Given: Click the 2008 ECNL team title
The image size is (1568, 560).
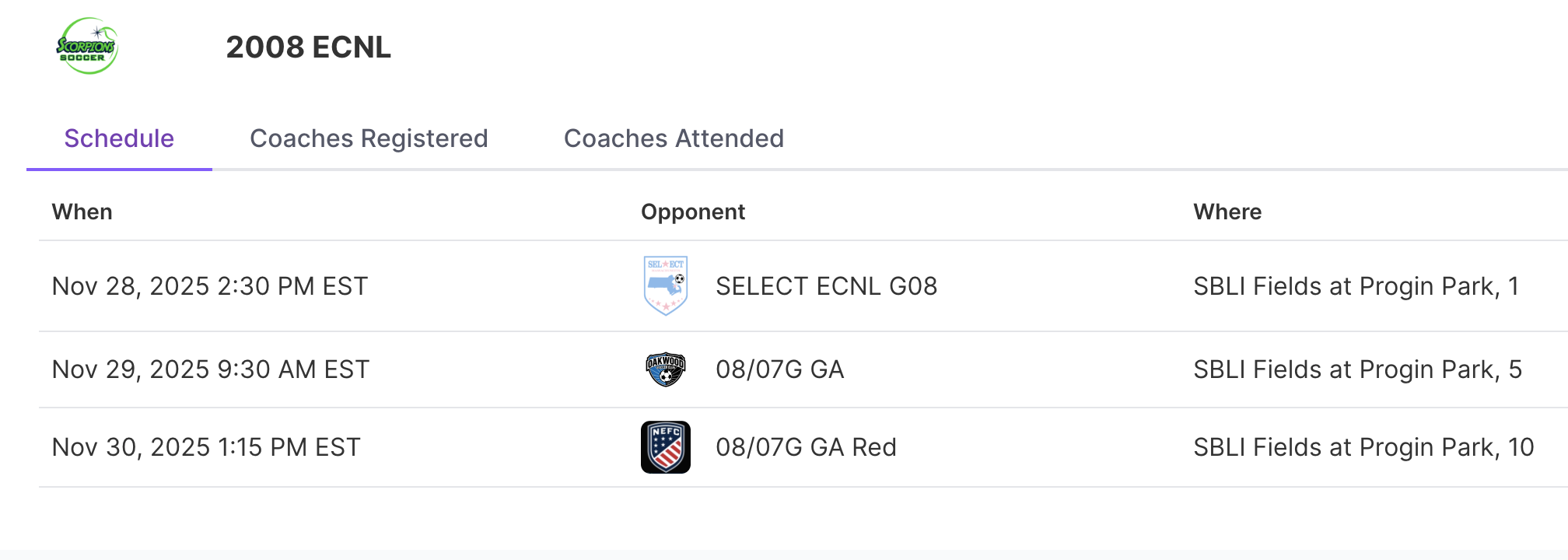Looking at the screenshot, I should tap(308, 47).
